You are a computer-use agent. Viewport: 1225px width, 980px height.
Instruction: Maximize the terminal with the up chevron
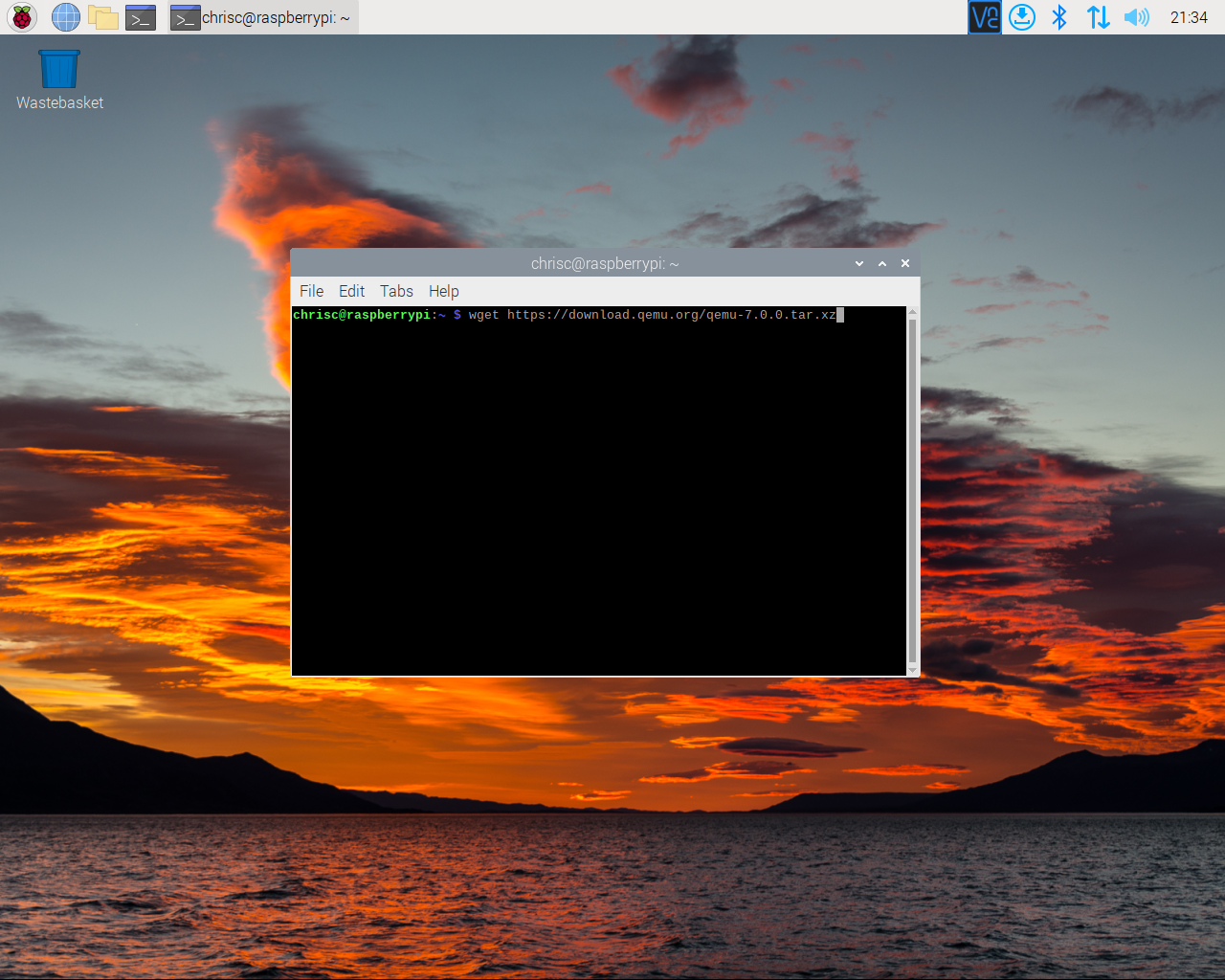point(882,263)
